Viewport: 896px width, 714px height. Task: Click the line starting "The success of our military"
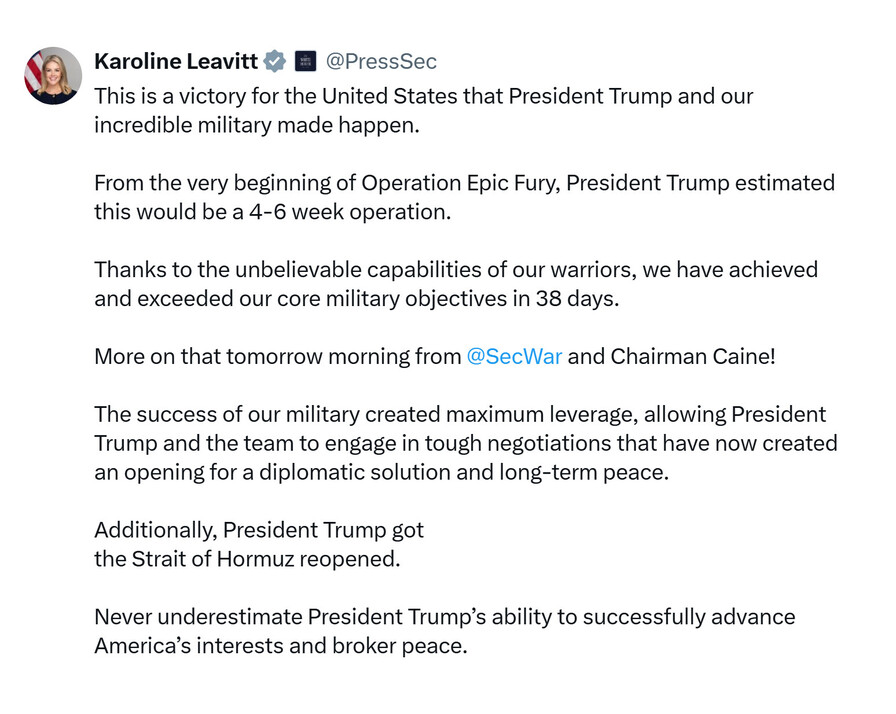460,415
